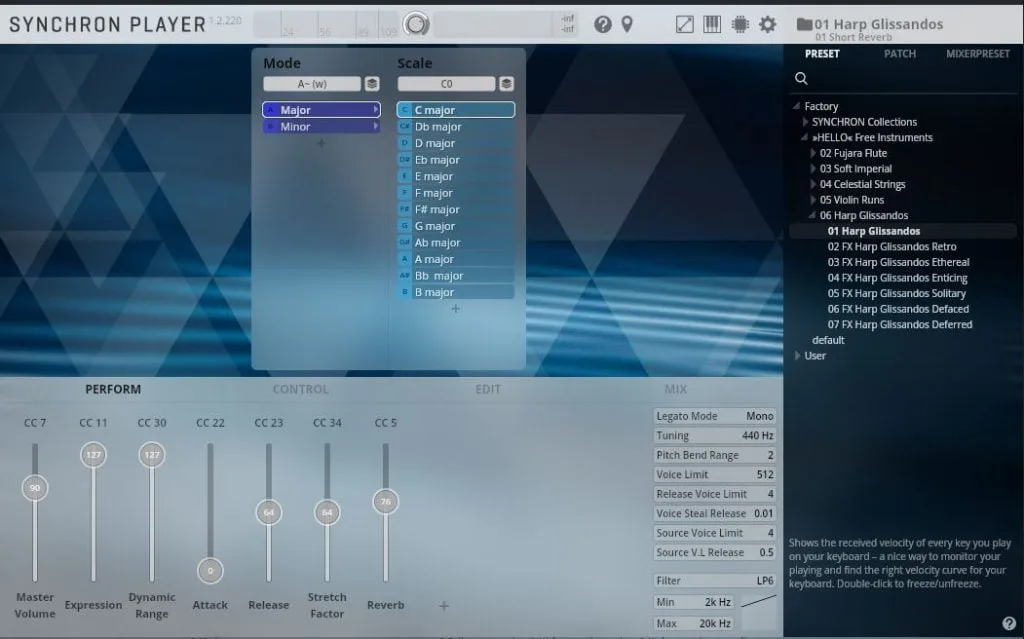Adjust the Reverb slider
The image size is (1024, 639).
coord(385,504)
